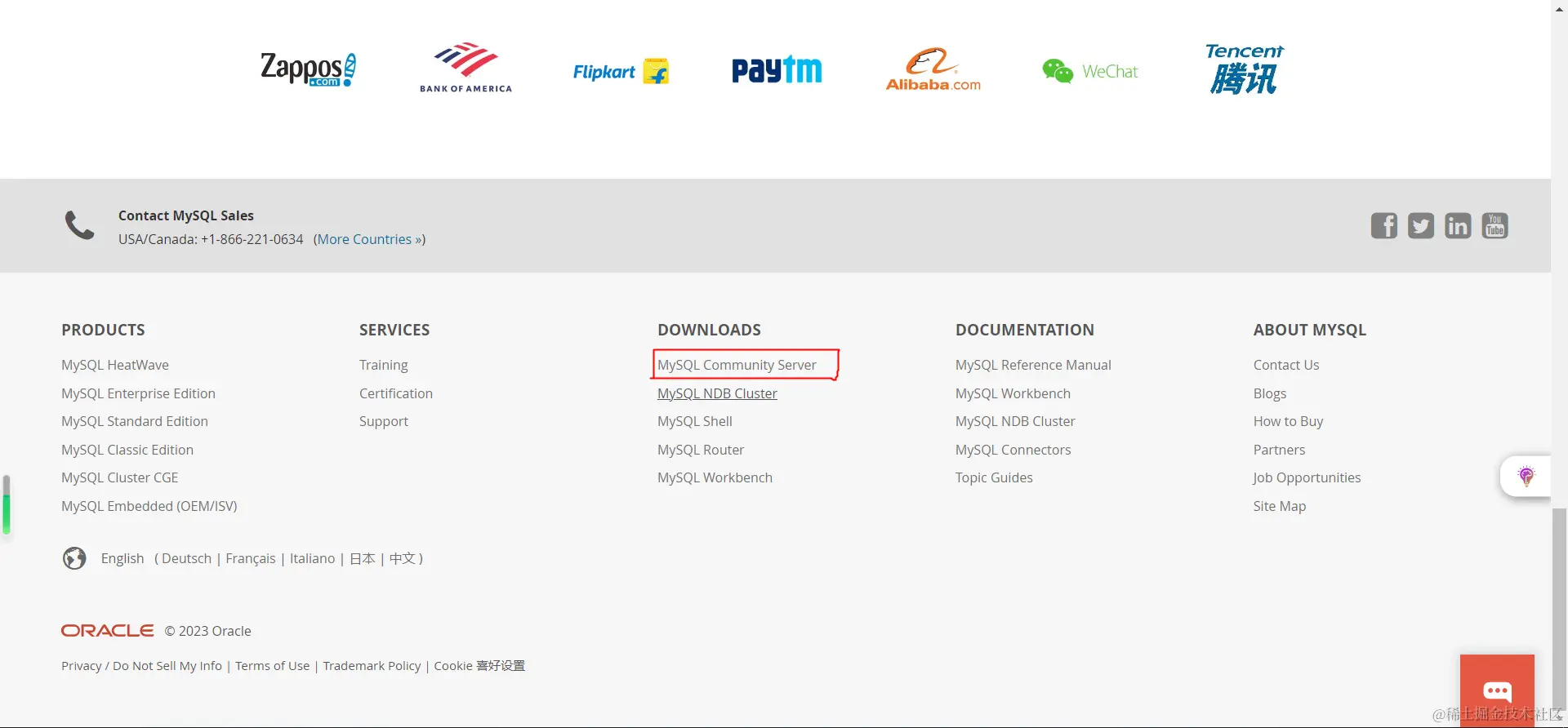Open MySQL Cluster CGE link
1568x728 pixels.
click(x=119, y=477)
